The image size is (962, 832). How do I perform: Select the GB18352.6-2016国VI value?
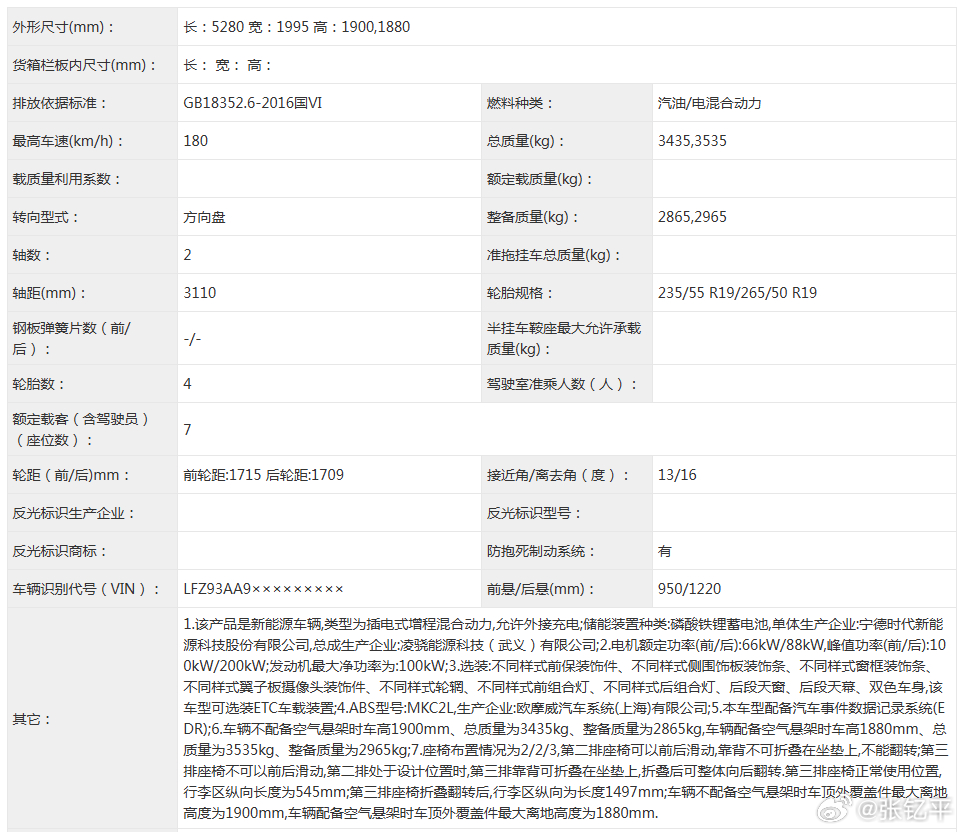coord(253,103)
